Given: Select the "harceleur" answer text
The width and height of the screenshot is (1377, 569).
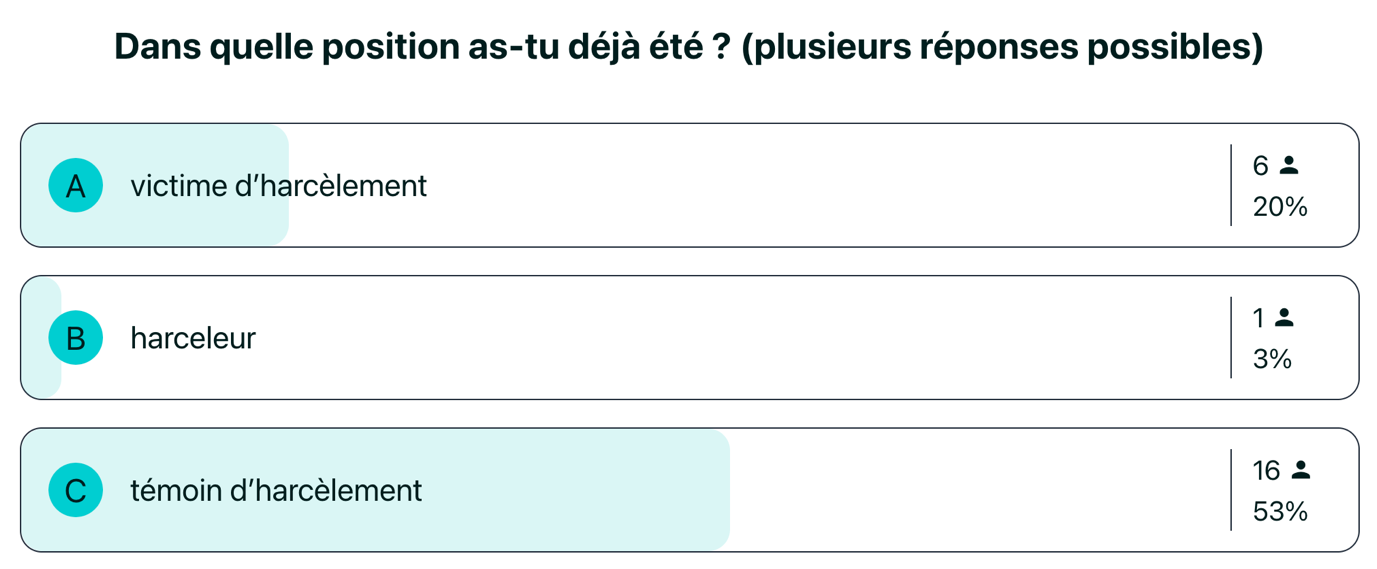Looking at the screenshot, I should tap(193, 338).
